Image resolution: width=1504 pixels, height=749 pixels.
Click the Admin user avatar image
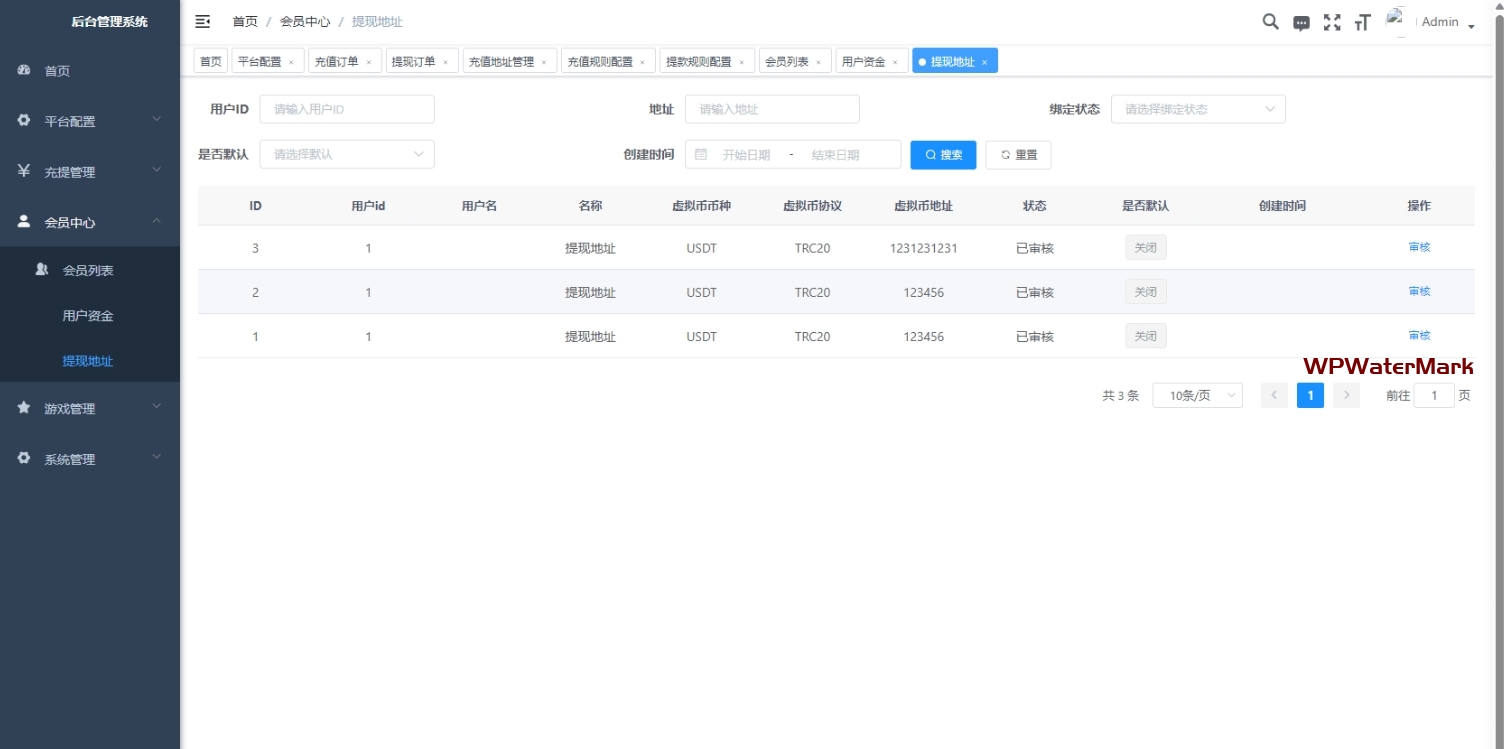tap(1396, 21)
